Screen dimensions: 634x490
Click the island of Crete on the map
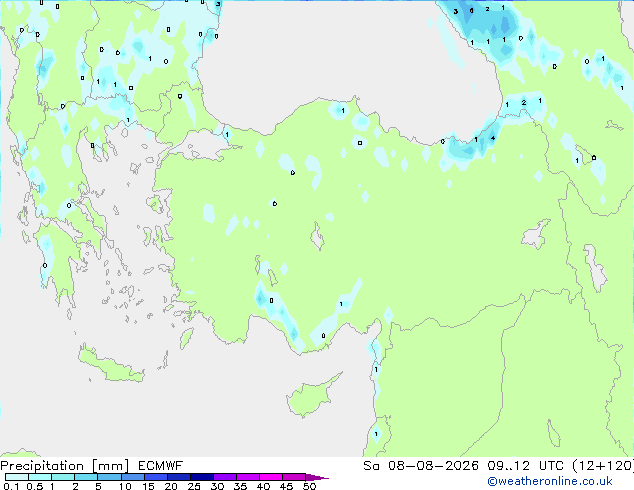[x=110, y=365]
